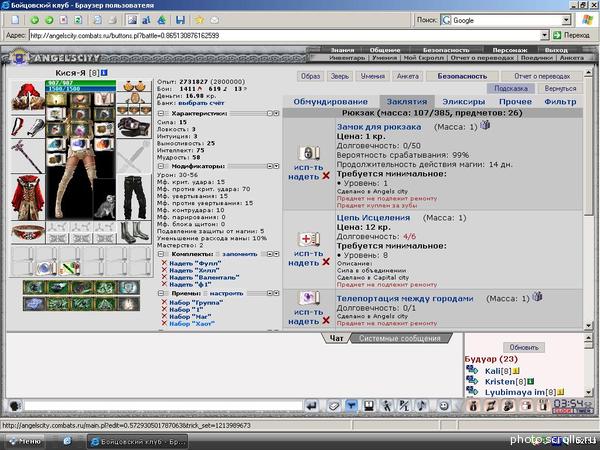Click the exchange arrows icon in bottom bar
Viewport: 600px width, 450px height.
491,406
